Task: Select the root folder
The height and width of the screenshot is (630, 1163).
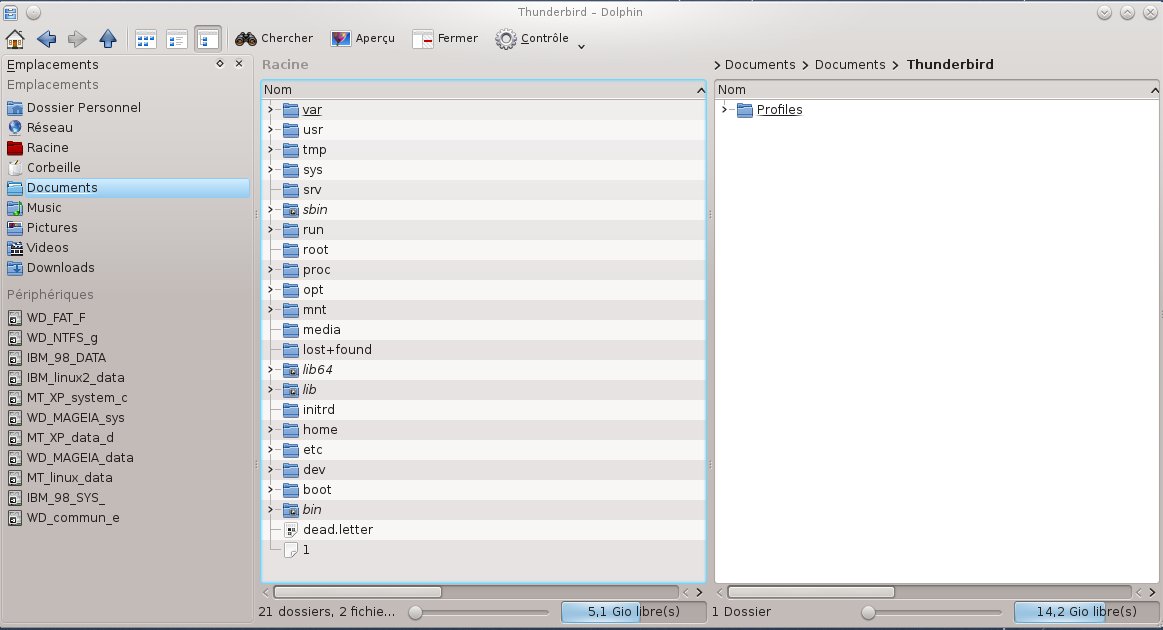Action: pyautogui.click(x=306, y=250)
